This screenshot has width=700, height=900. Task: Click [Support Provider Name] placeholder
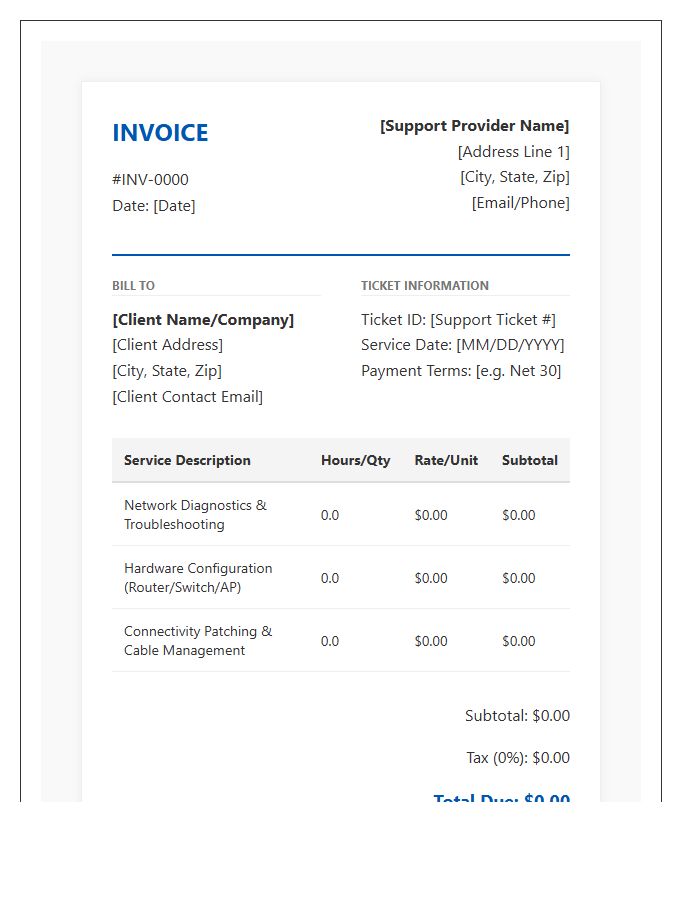pyautogui.click(x=475, y=126)
